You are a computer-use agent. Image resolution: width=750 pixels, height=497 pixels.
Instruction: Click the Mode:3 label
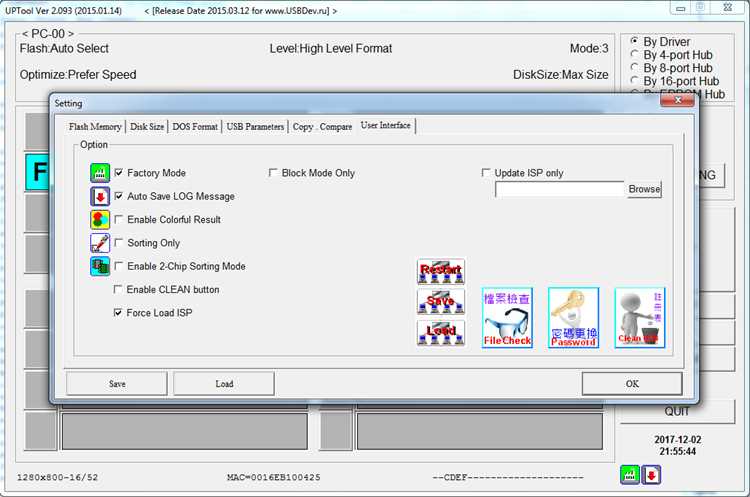coord(589,48)
